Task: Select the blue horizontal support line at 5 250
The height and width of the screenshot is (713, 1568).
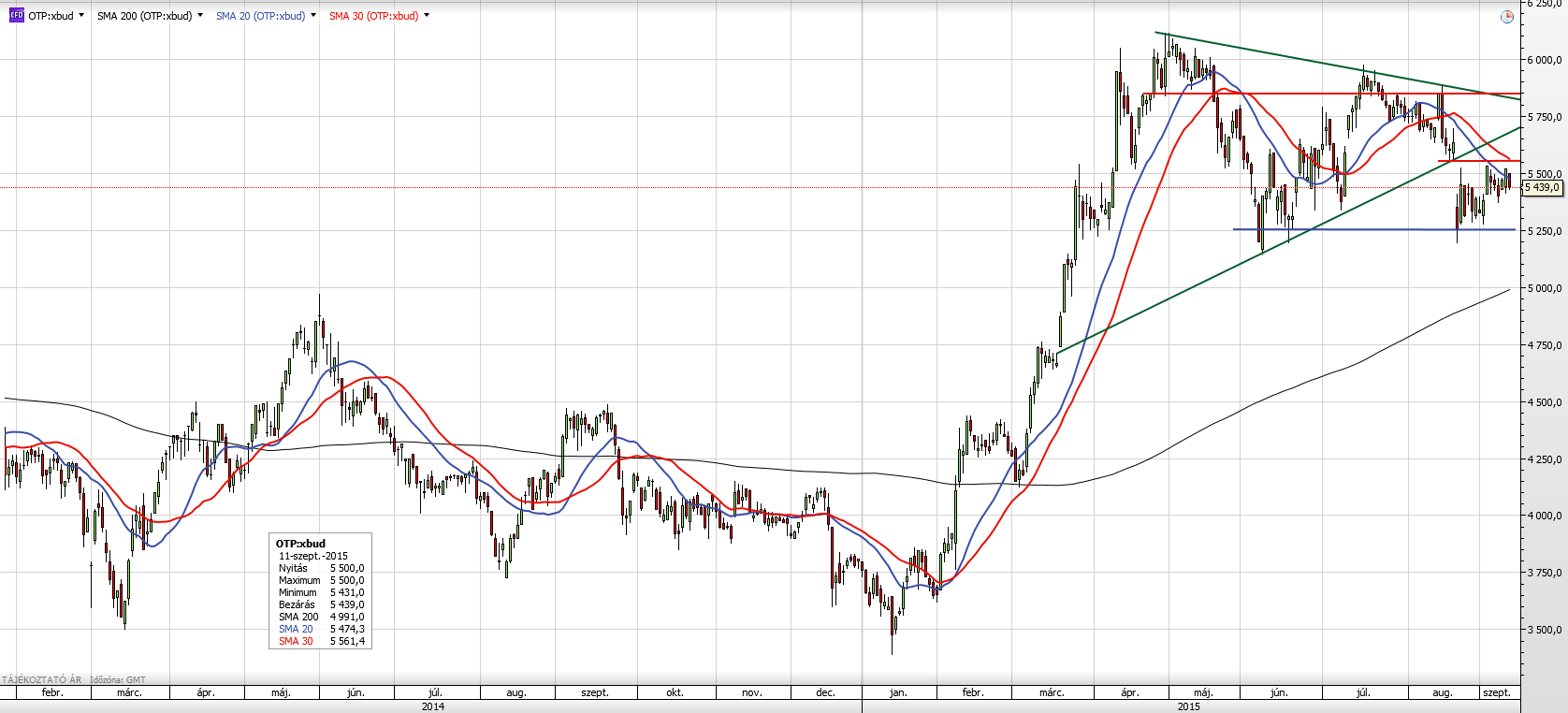Action: tap(1374, 229)
